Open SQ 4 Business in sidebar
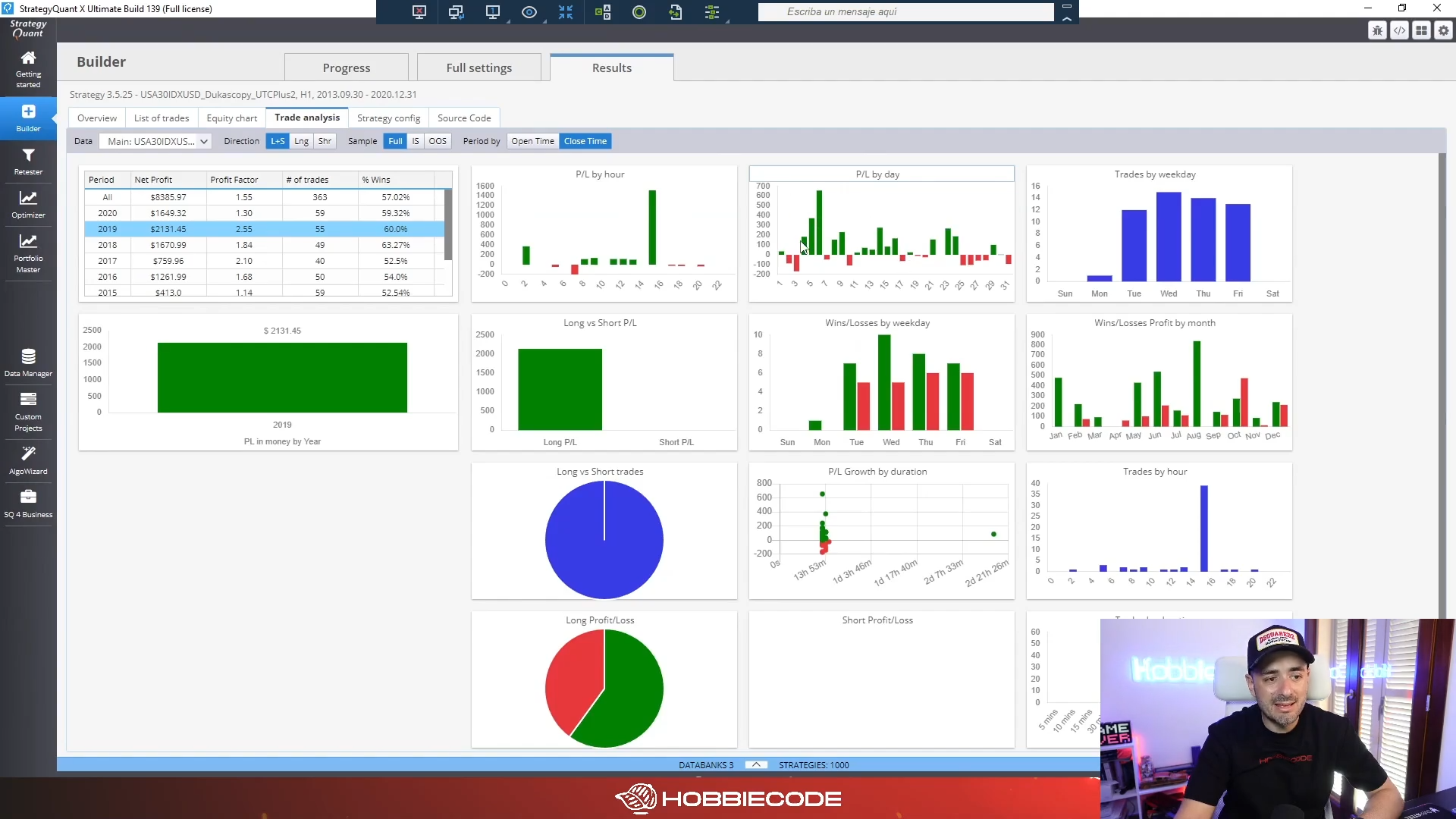Viewport: 1456px width, 819px height. (x=28, y=504)
